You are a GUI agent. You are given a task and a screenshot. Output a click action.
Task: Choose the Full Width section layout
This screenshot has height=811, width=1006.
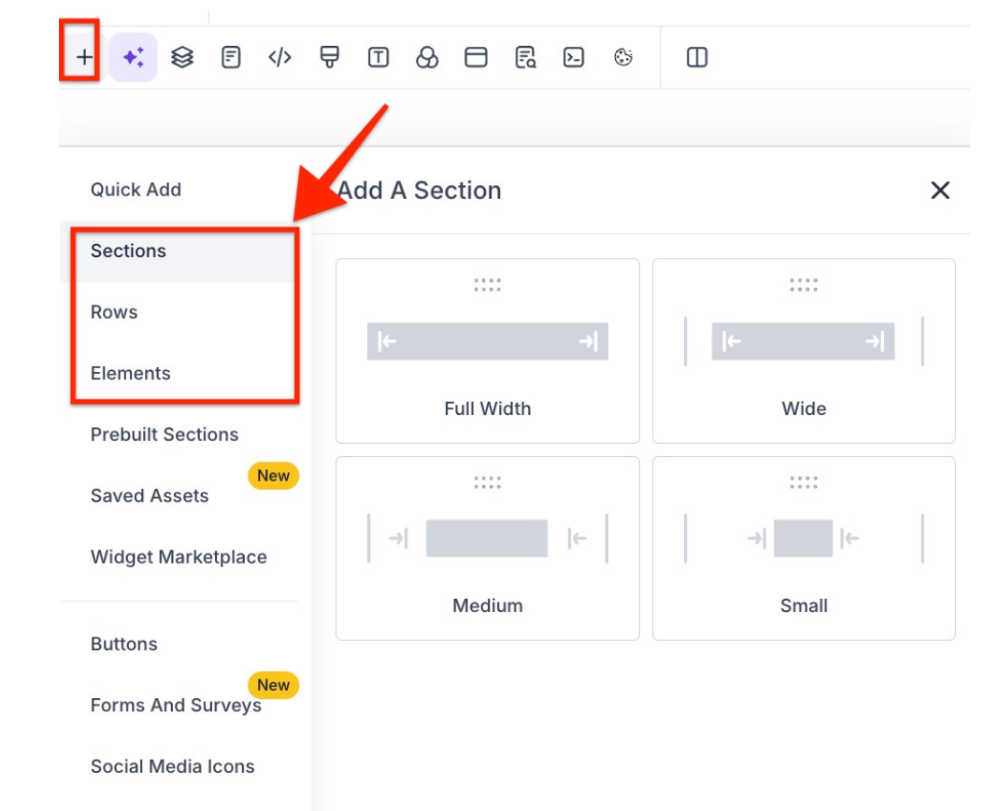coord(487,351)
